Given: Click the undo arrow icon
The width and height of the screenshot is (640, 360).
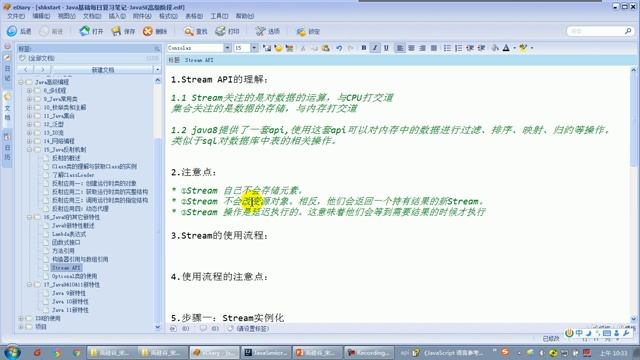Looking at the screenshot, I should coord(339,48).
